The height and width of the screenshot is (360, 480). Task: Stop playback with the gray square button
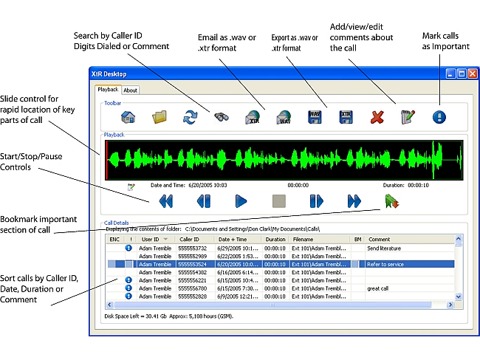coord(279,201)
